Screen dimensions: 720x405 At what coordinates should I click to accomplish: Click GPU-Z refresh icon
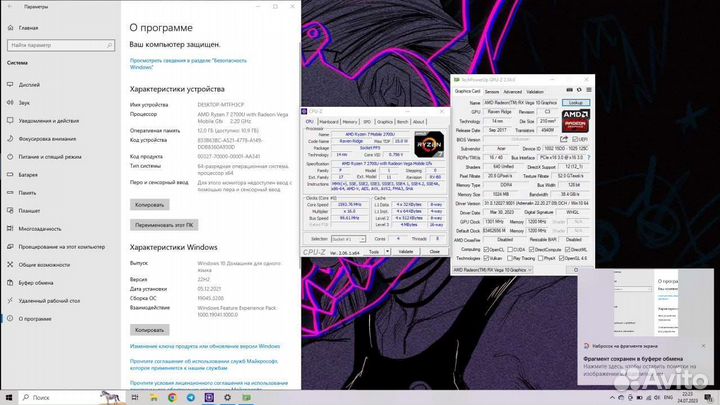[x=579, y=90]
